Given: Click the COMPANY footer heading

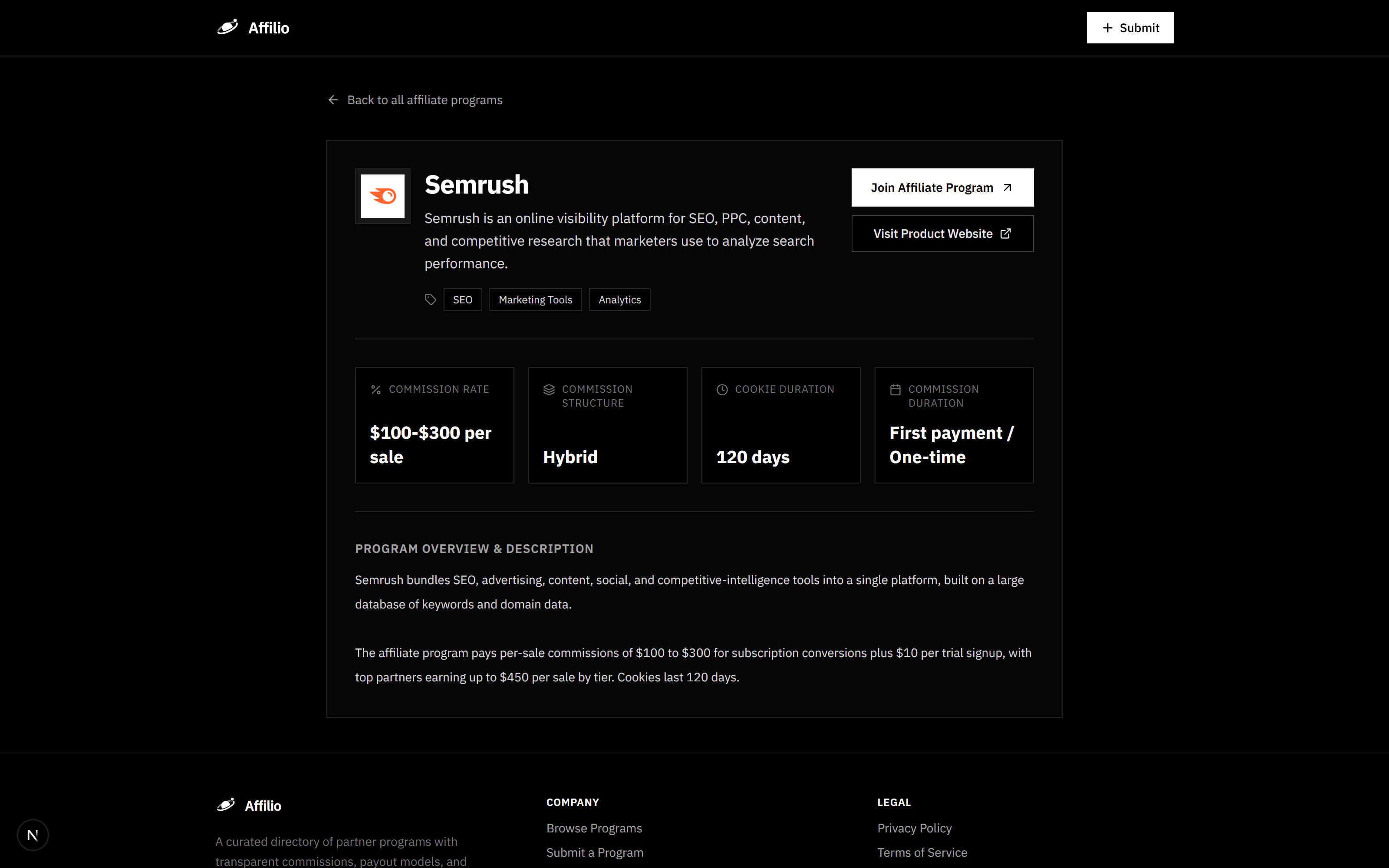Looking at the screenshot, I should (572, 802).
